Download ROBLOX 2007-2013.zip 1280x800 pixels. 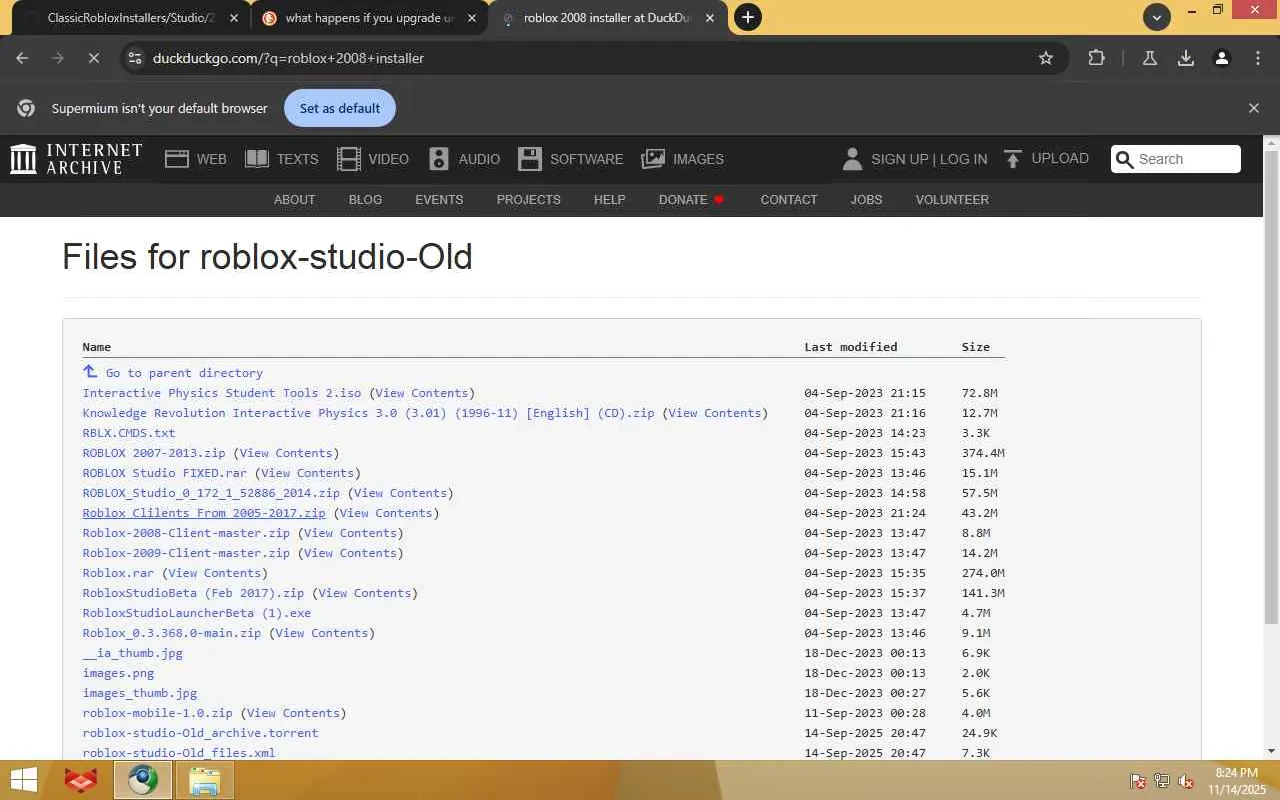(154, 453)
